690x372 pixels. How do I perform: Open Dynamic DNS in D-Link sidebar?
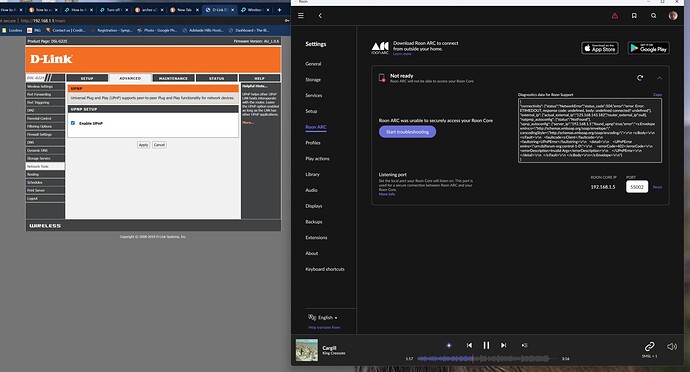(x=45, y=151)
